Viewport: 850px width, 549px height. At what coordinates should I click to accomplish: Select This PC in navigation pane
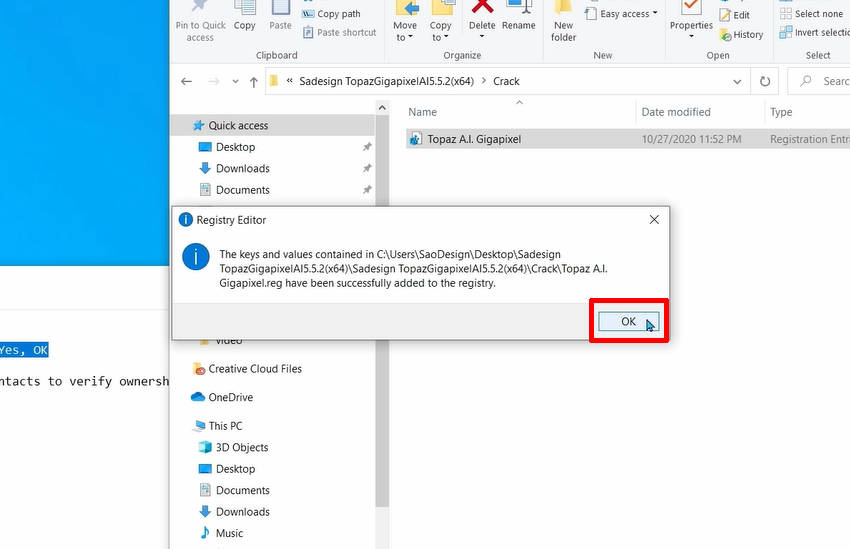[225, 426]
